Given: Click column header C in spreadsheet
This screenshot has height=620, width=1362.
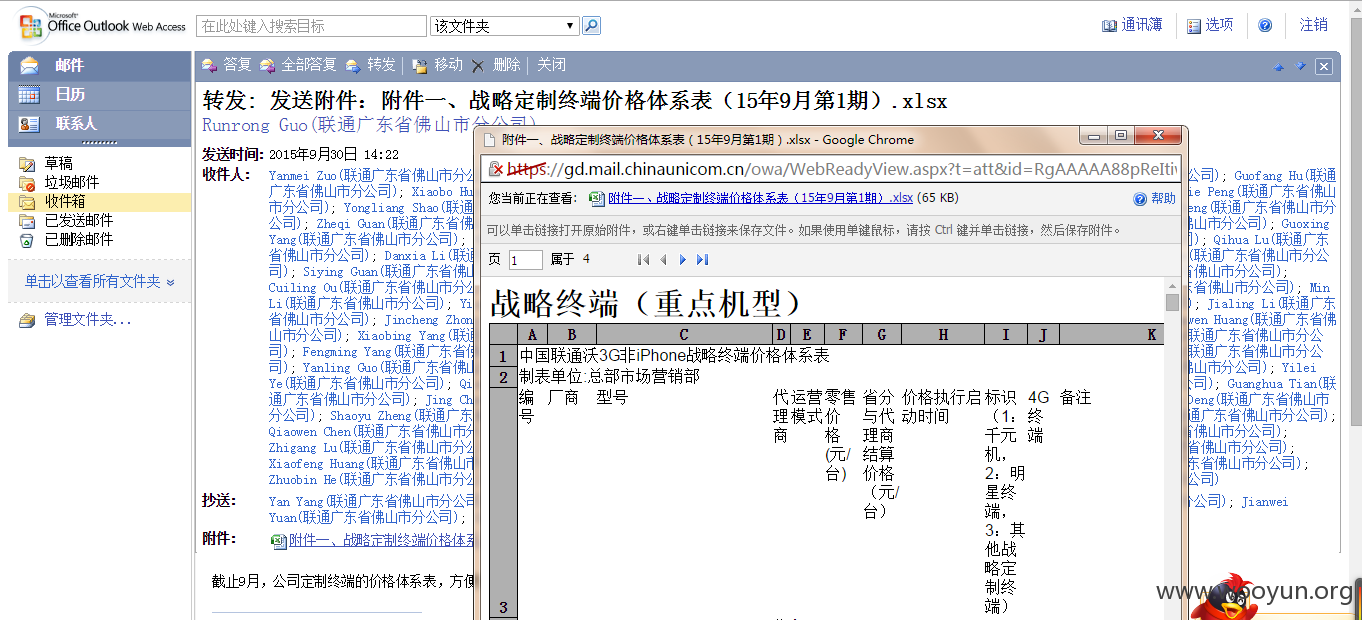Looking at the screenshot, I should [x=684, y=335].
